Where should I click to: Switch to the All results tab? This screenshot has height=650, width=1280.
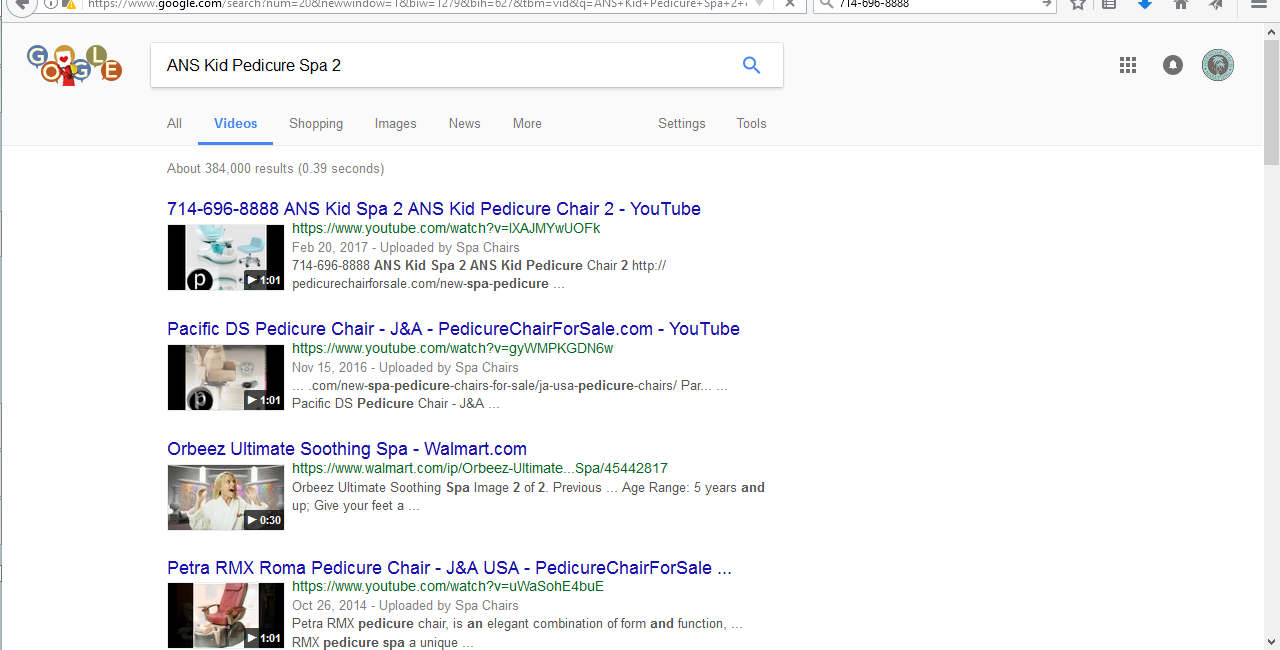click(174, 124)
